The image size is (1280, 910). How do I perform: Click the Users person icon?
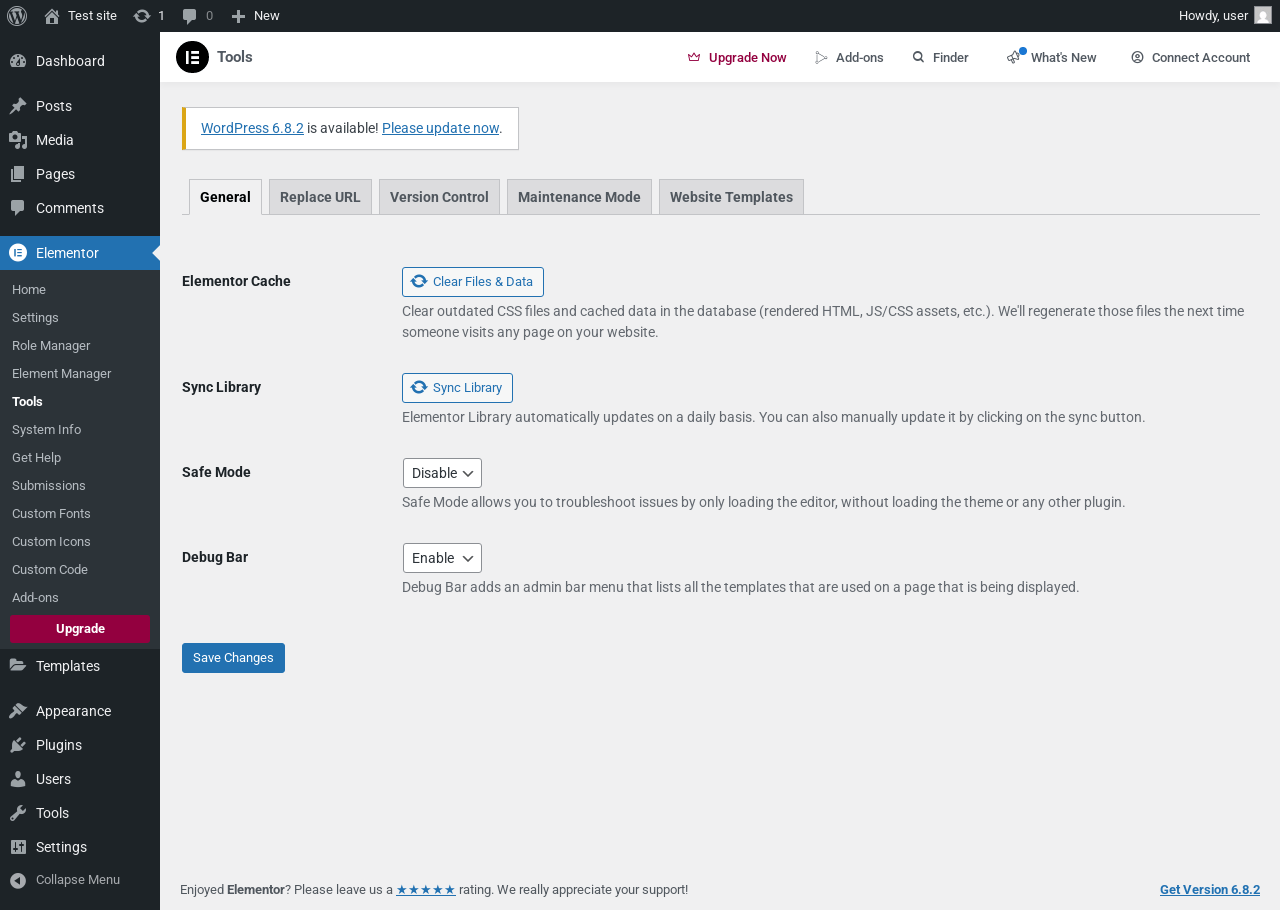click(18, 779)
